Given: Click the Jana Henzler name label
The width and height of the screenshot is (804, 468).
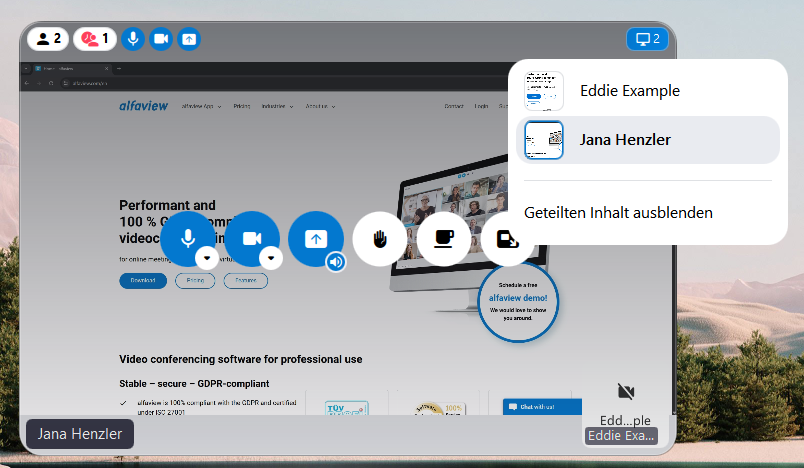Looking at the screenshot, I should (x=80, y=434).
